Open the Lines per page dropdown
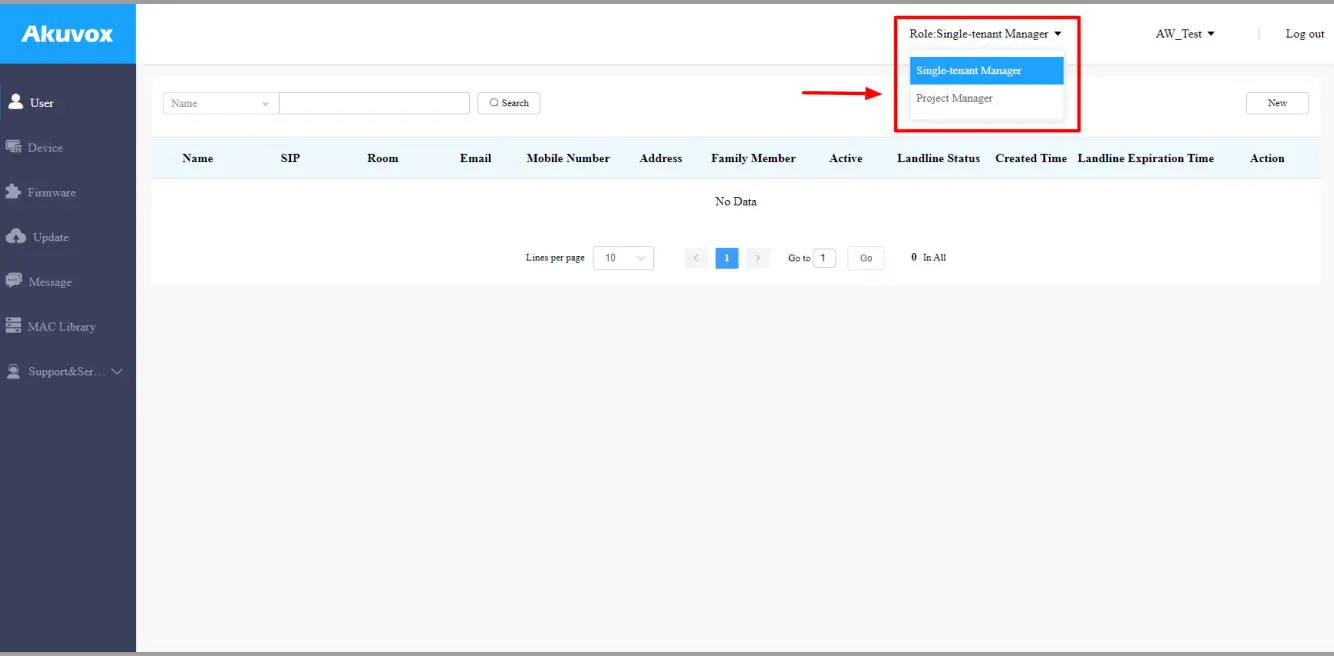 pos(622,257)
